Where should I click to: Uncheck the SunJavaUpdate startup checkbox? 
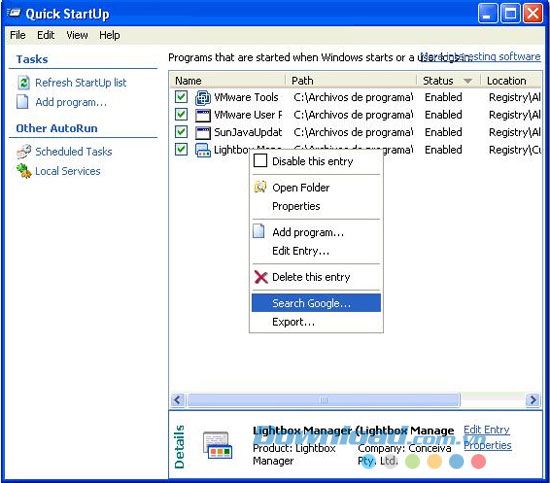pyautogui.click(x=181, y=132)
